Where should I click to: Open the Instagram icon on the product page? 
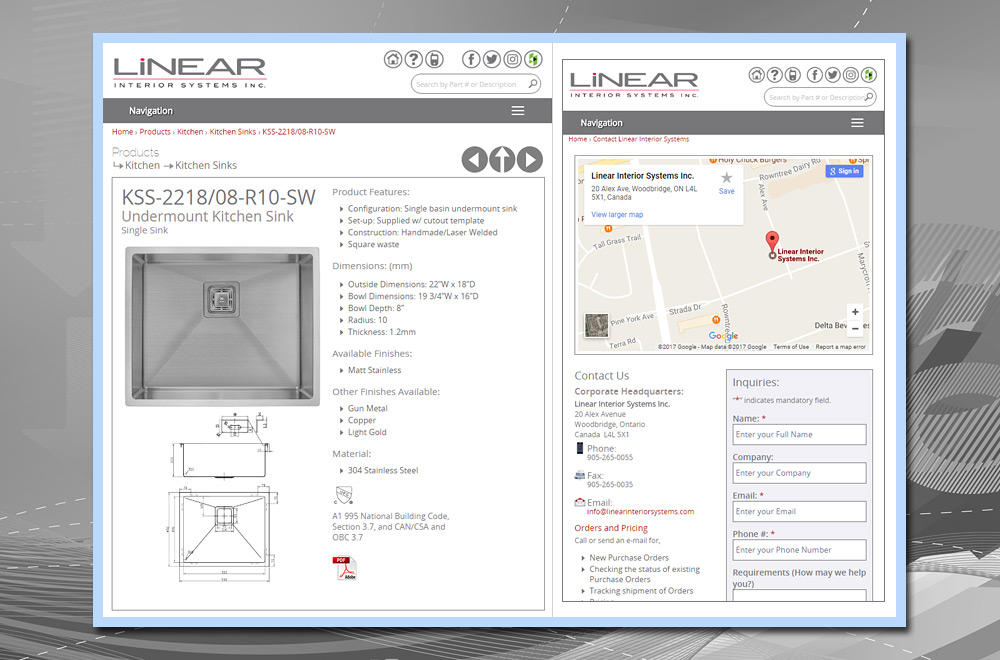[x=512, y=59]
